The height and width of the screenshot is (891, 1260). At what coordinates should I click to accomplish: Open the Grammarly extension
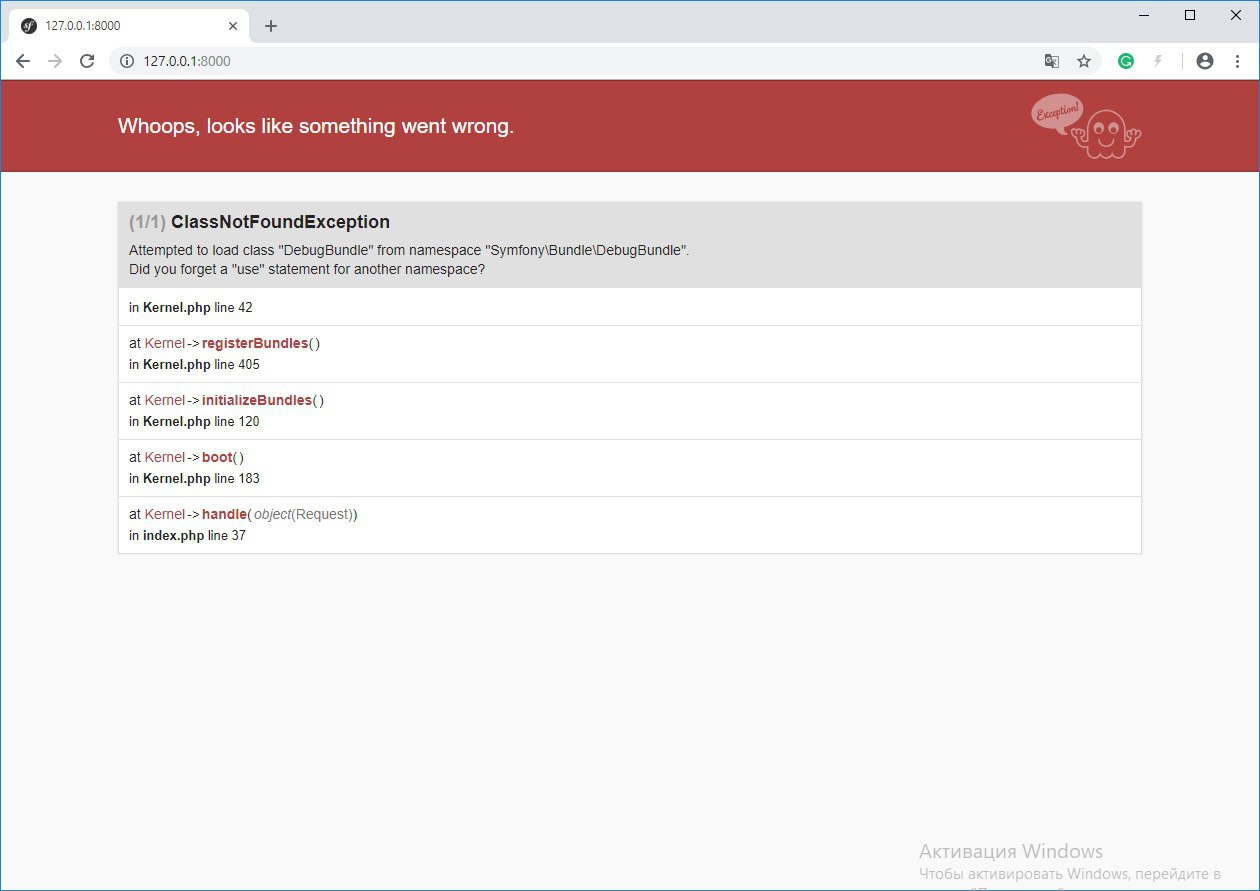(1126, 61)
